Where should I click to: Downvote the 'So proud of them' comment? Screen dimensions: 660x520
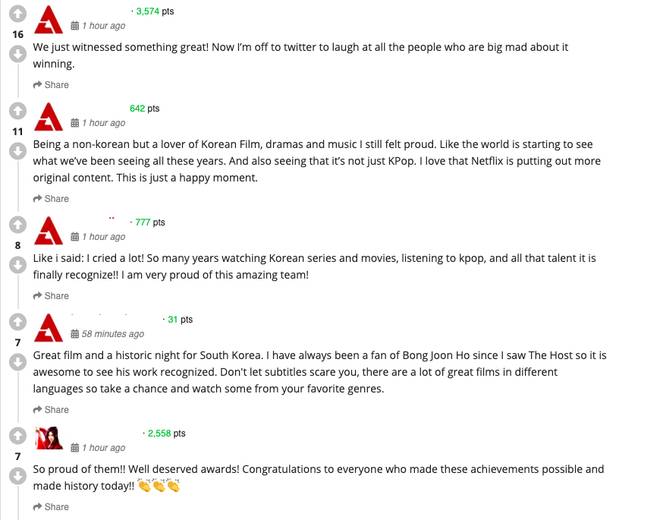(x=17, y=476)
